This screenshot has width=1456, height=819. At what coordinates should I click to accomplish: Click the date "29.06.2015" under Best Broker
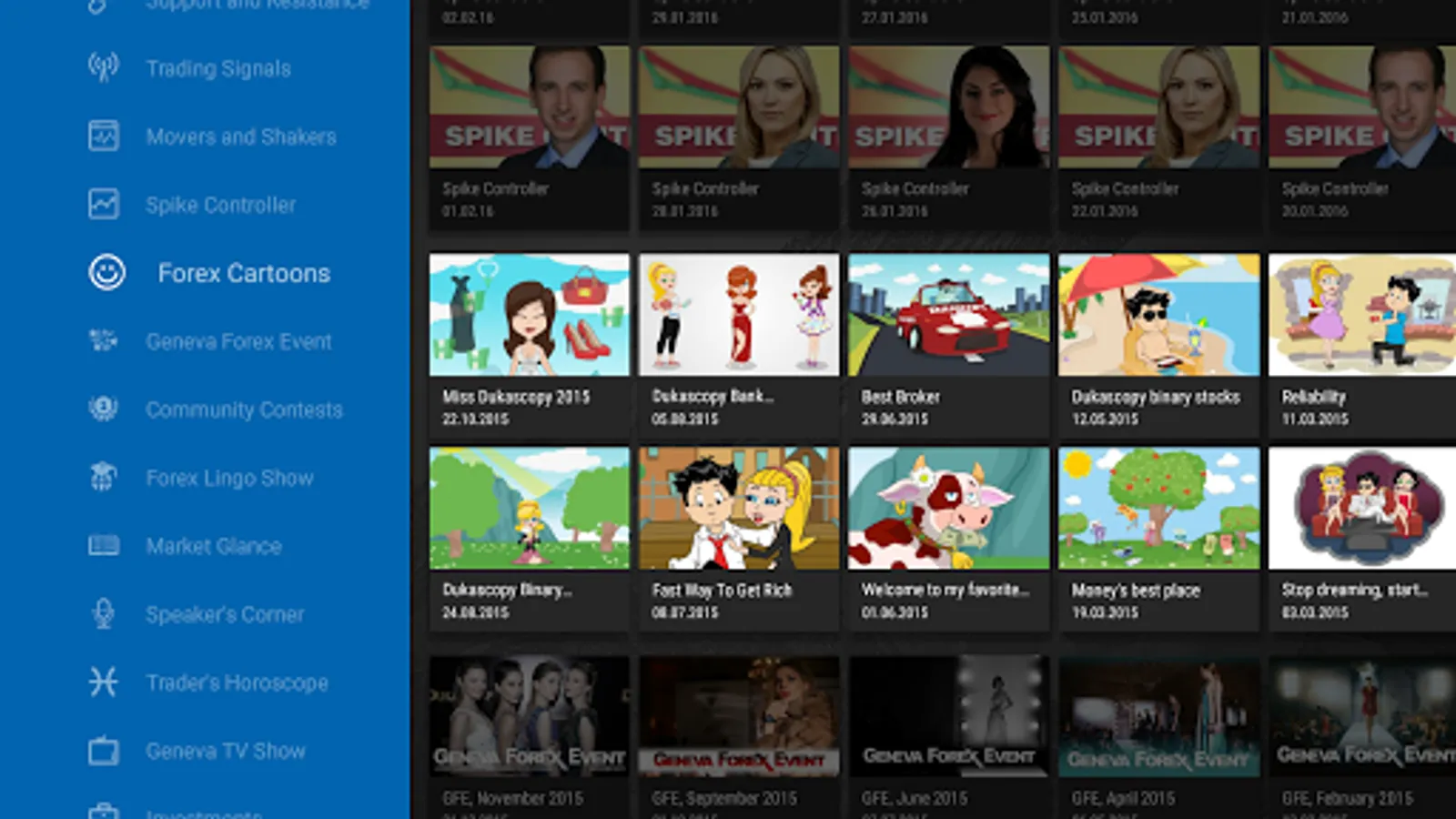point(895,420)
